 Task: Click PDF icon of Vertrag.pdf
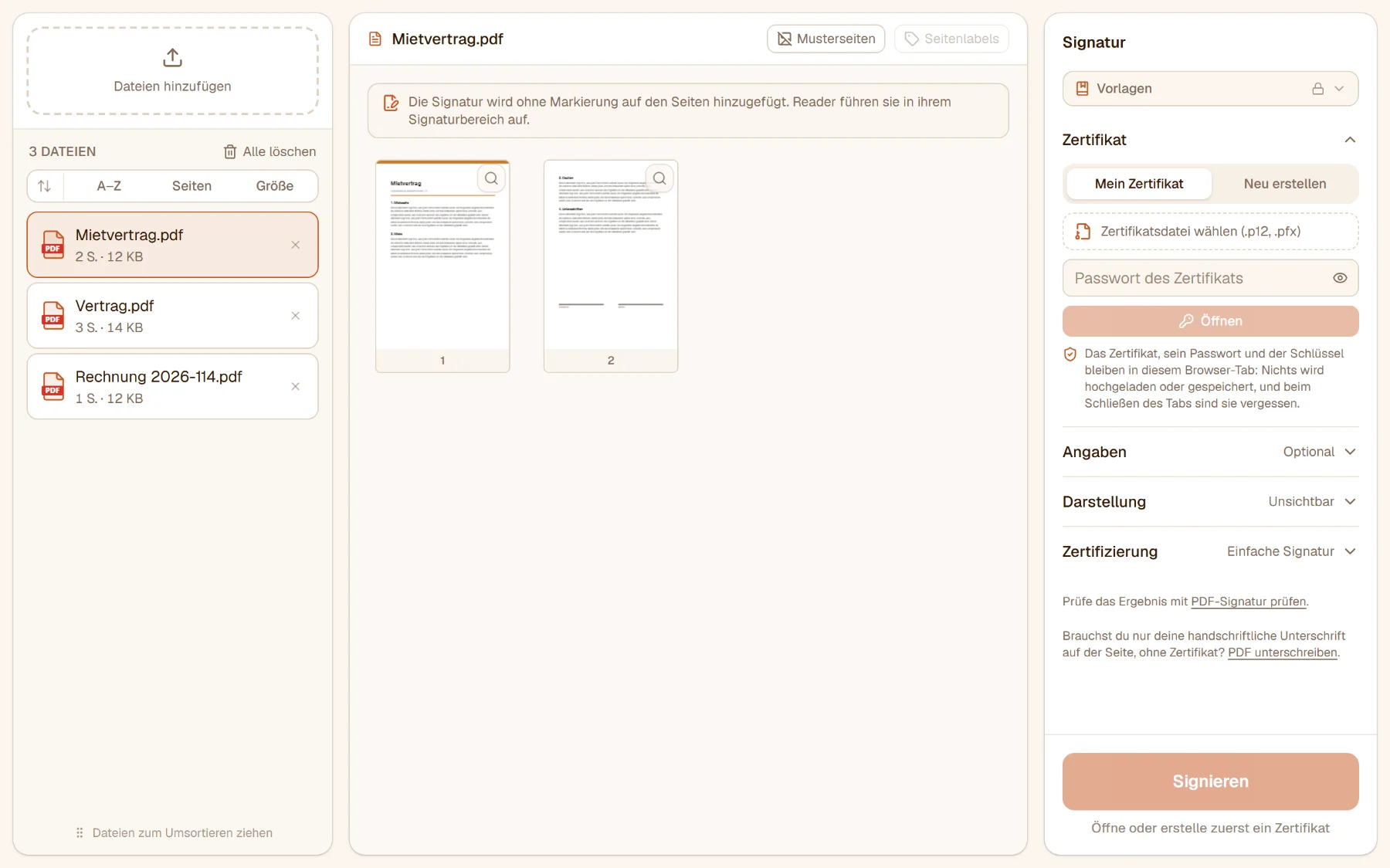coord(53,316)
